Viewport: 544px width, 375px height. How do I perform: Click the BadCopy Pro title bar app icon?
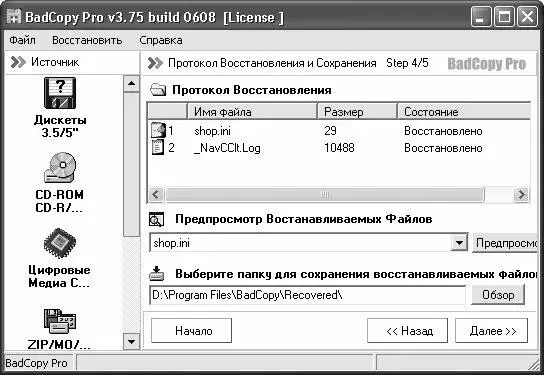(x=14, y=17)
